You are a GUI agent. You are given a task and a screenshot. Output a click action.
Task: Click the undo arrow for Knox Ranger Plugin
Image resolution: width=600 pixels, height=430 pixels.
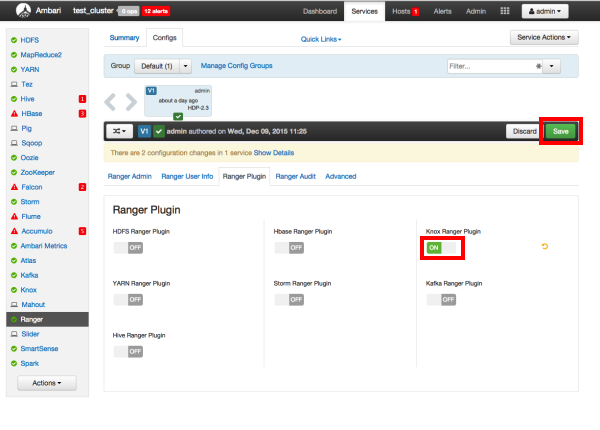[545, 246]
